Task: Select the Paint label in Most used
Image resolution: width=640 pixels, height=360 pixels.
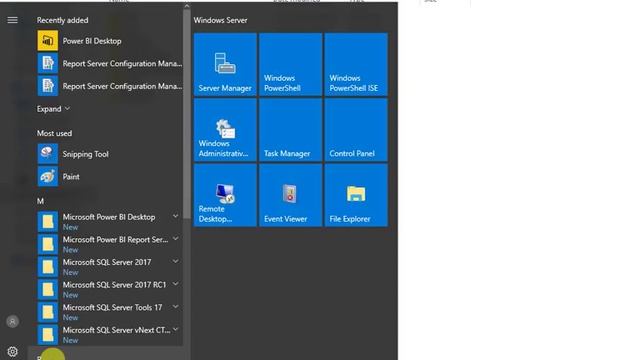Action: [x=71, y=177]
